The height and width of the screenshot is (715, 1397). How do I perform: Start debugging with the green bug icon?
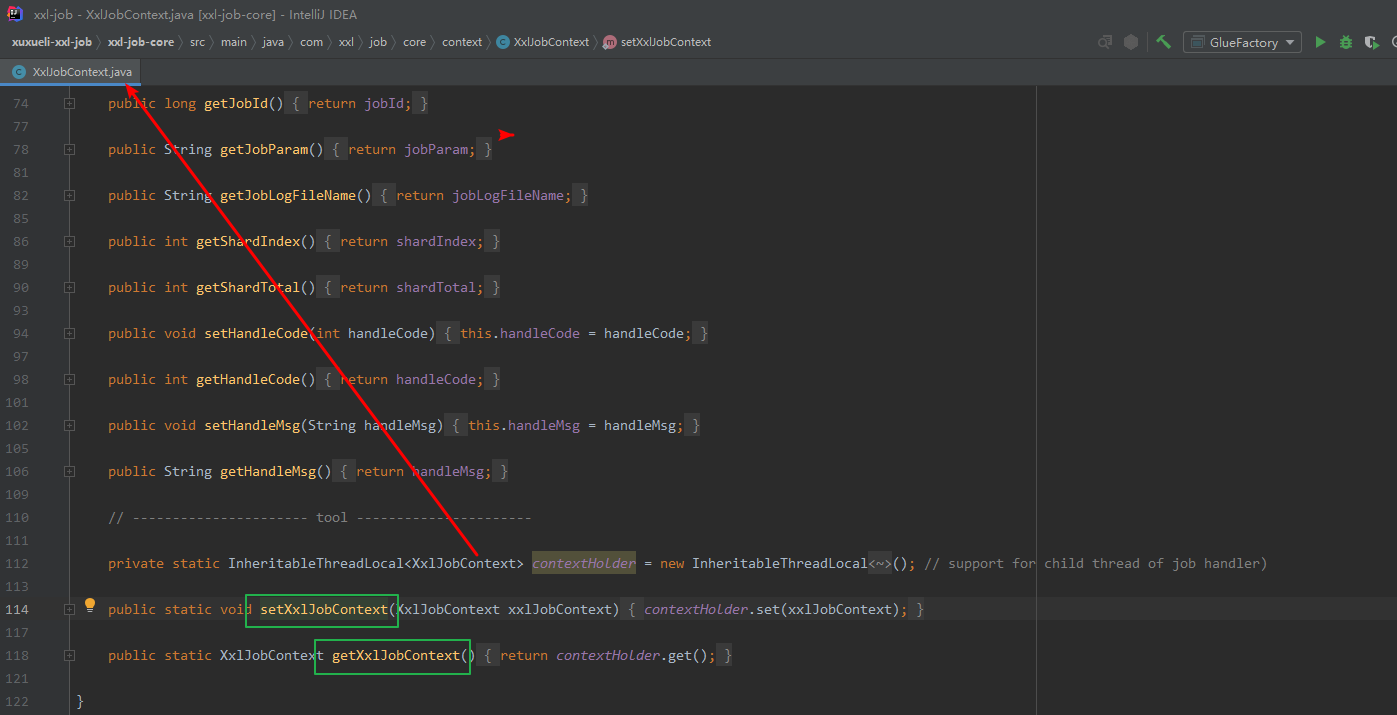[1346, 42]
